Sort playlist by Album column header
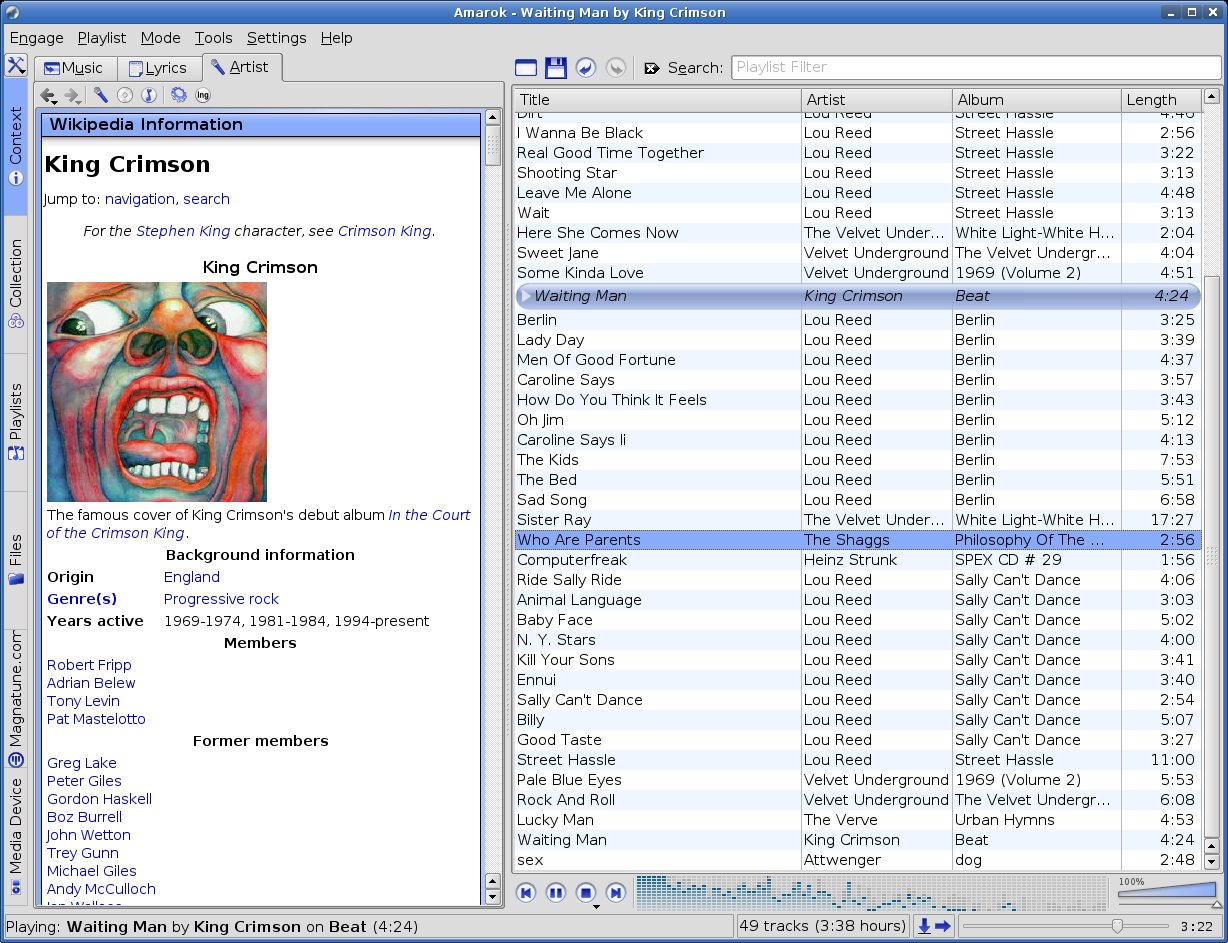The image size is (1228, 943). pos(1037,99)
